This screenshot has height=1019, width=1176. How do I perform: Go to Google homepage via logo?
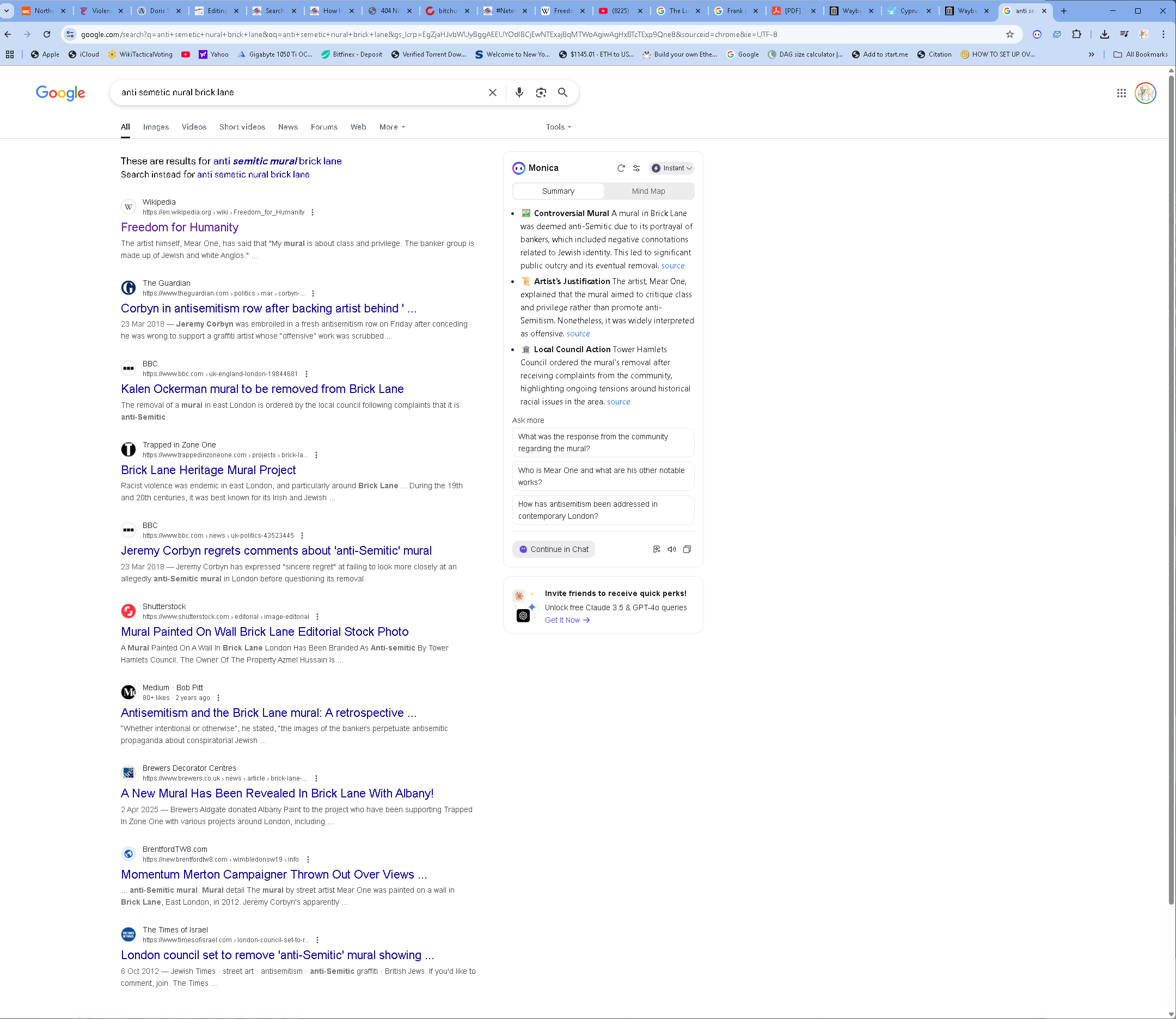[60, 93]
